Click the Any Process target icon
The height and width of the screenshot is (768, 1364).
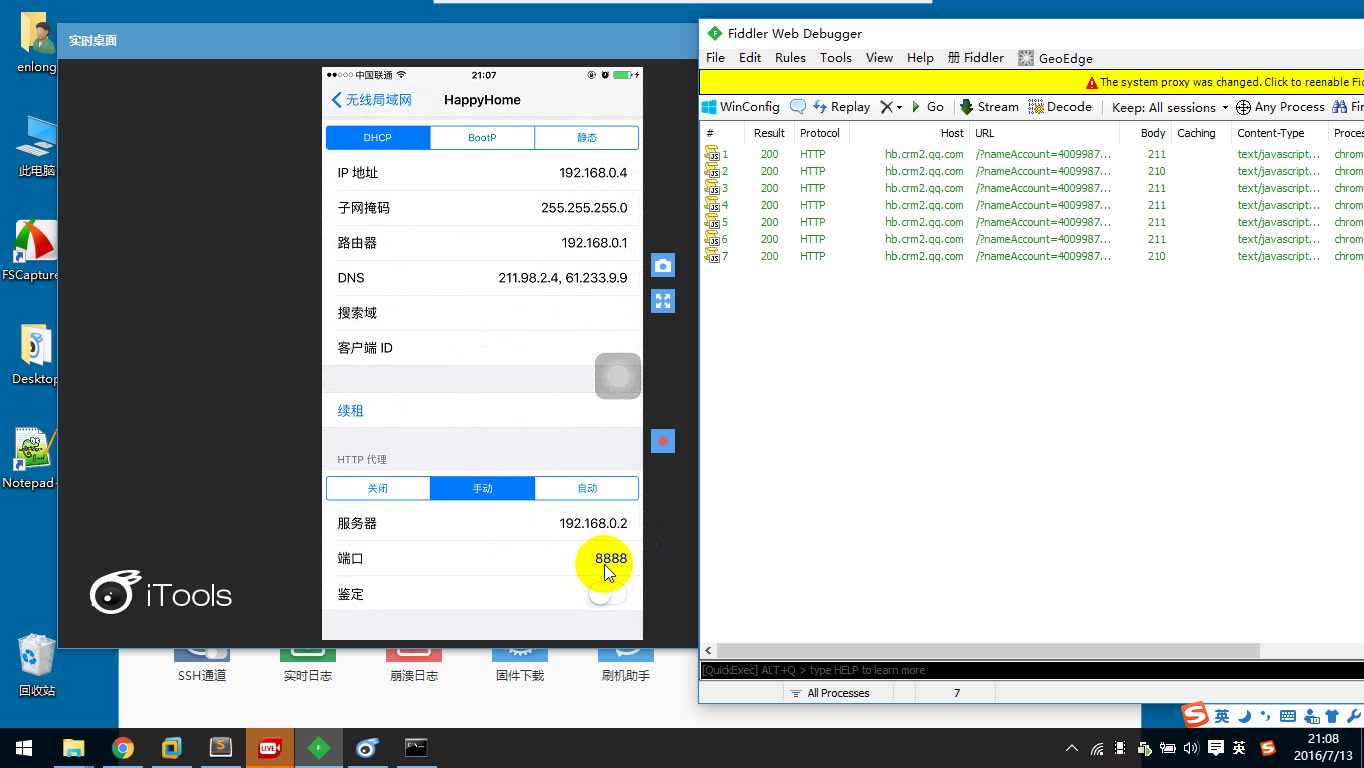pyautogui.click(x=1243, y=107)
